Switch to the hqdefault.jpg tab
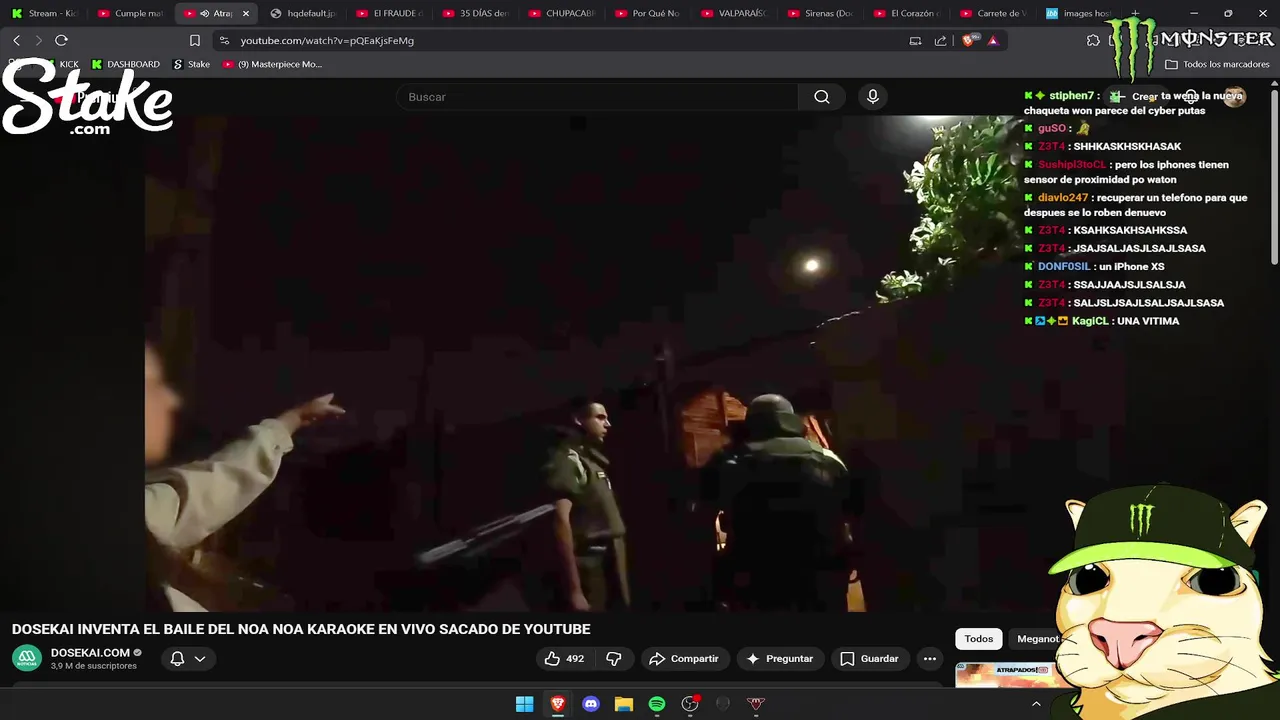Screen dimensions: 1280x720 point(304,14)
